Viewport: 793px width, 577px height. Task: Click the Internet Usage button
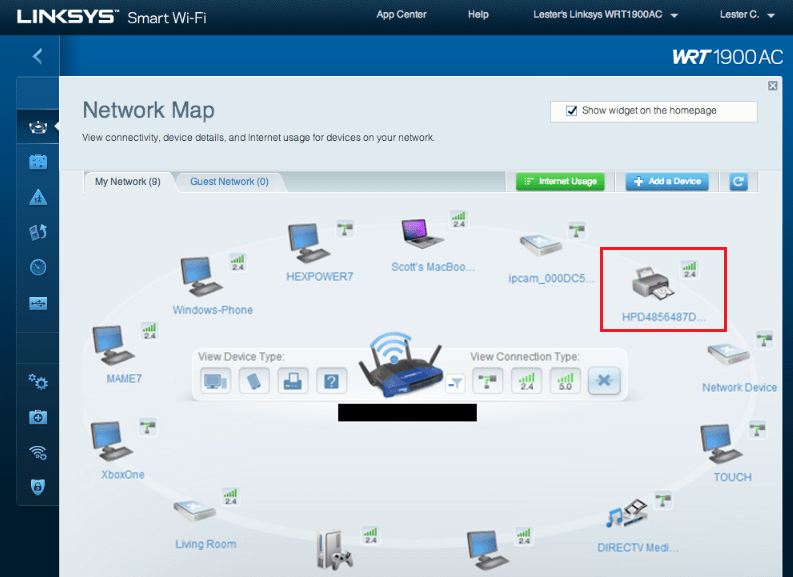point(560,181)
